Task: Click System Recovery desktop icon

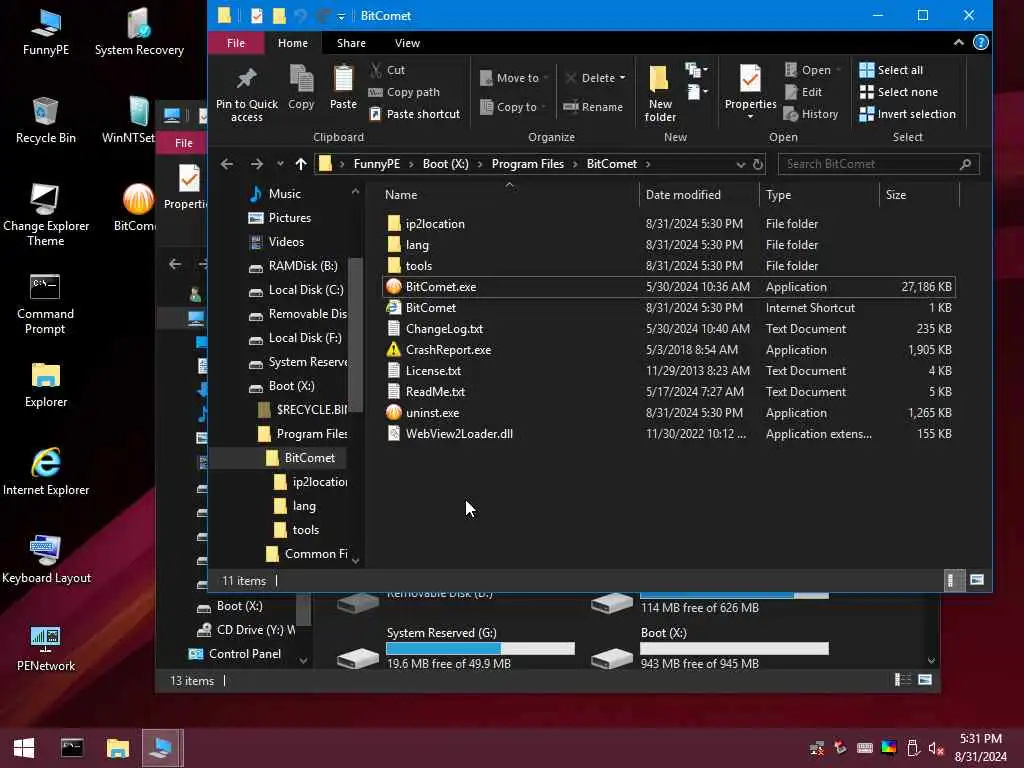Action: pos(139,31)
